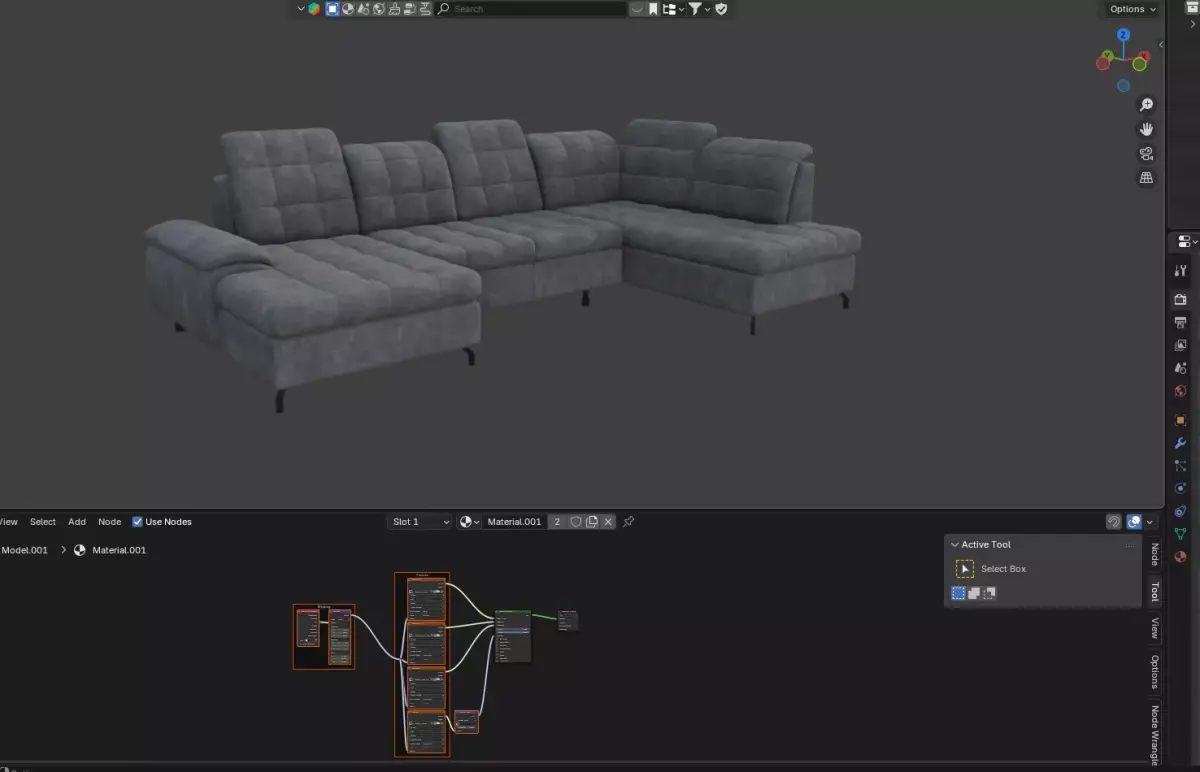The width and height of the screenshot is (1200, 772).
Task: Open the Render properties tab icon
Action: pos(1181,299)
